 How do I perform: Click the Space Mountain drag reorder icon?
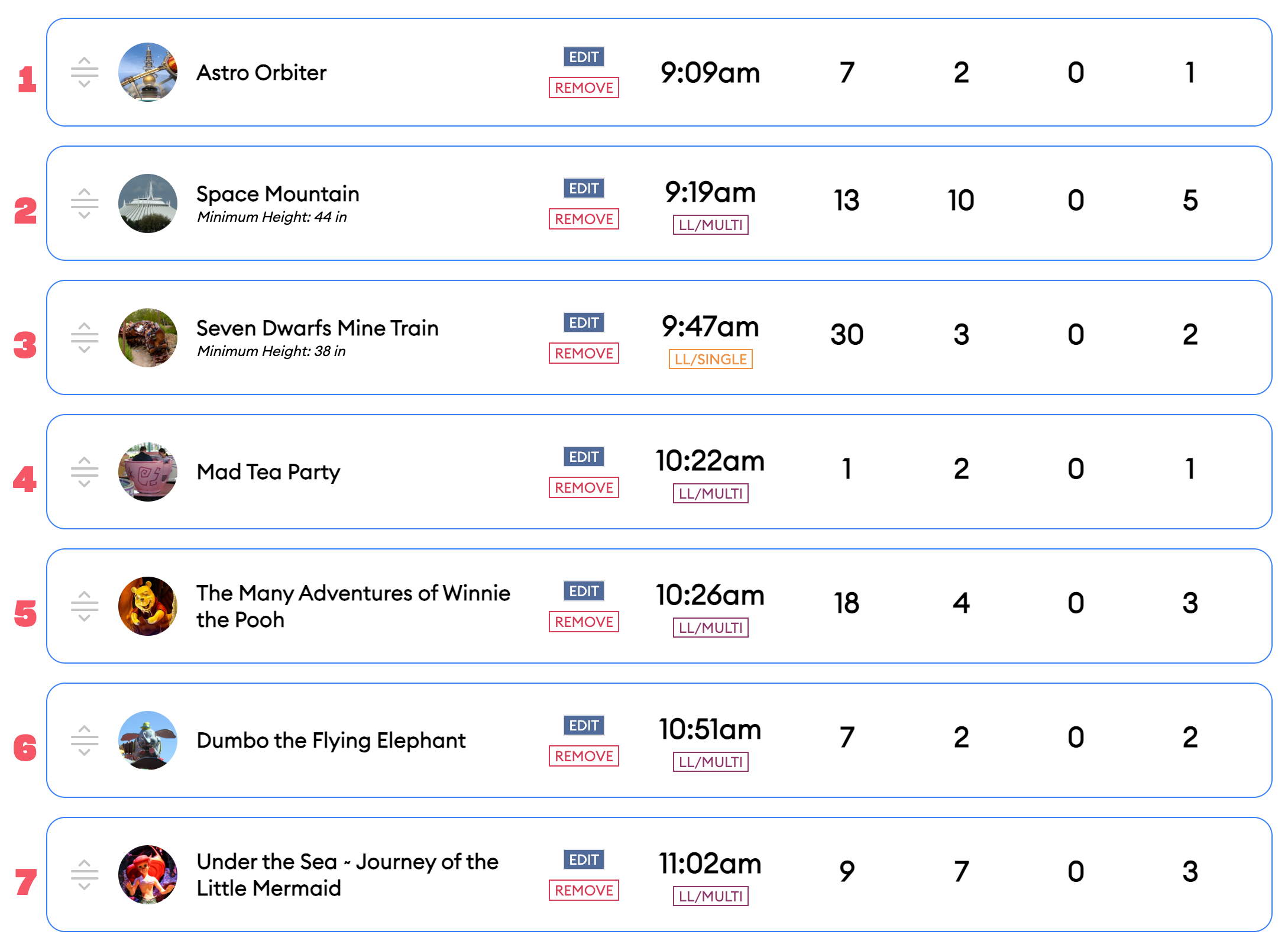tap(85, 203)
